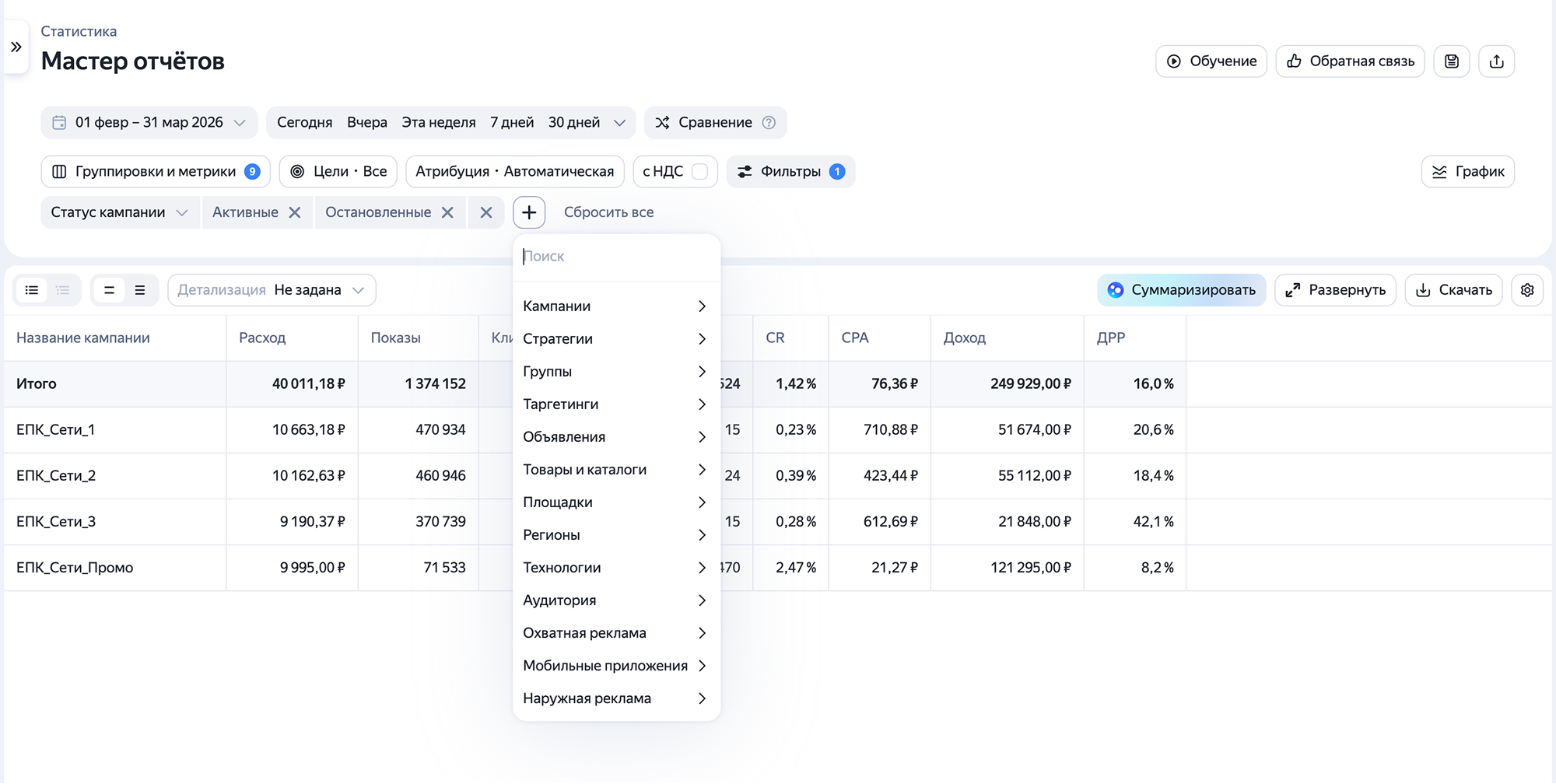Remove the Остановленные filter chip
Screen dimensions: 1556x784
(447, 212)
